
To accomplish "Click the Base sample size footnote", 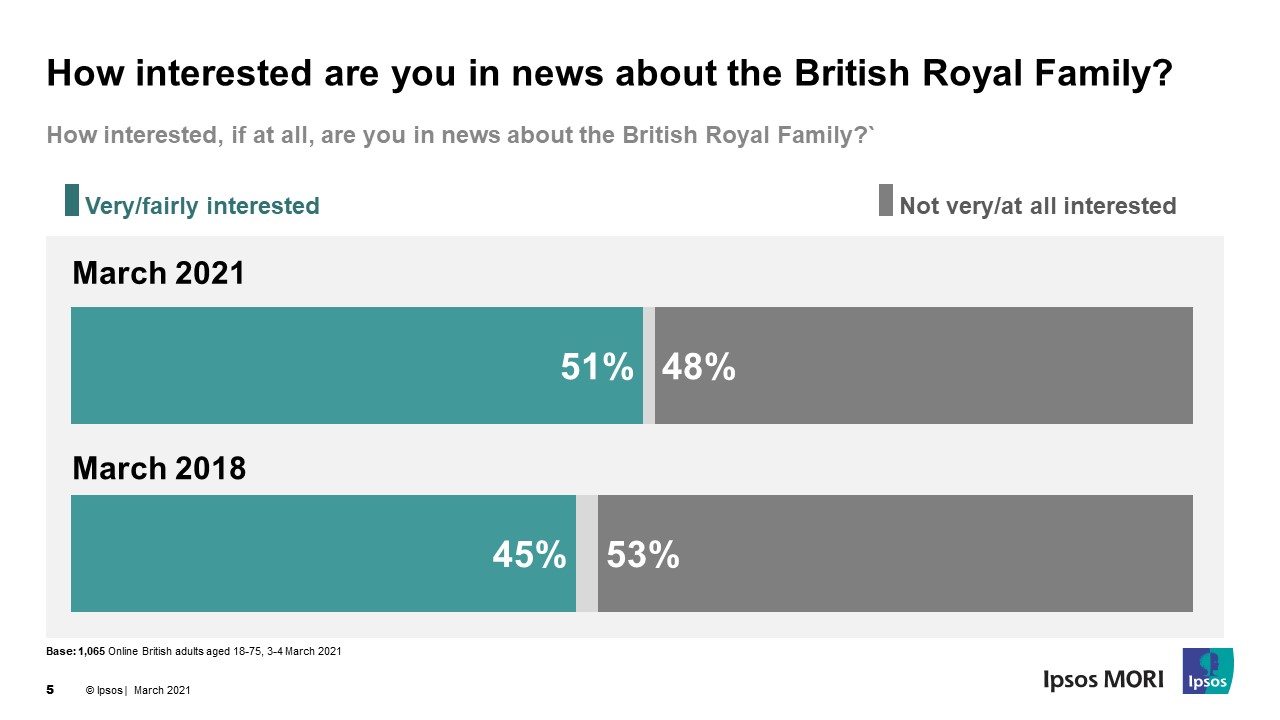I will pos(194,652).
